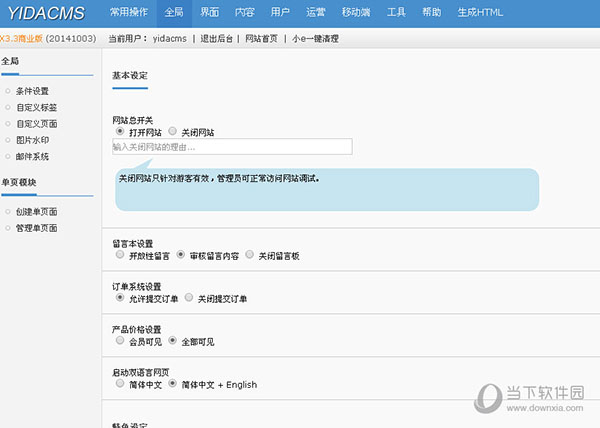Viewport: 600px width, 428px height.
Task: Select the 开放性留言 radio button
Action: 120,255
